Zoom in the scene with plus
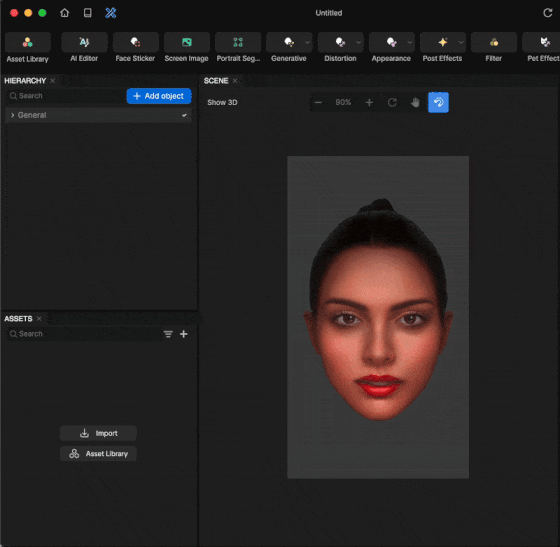 369,102
